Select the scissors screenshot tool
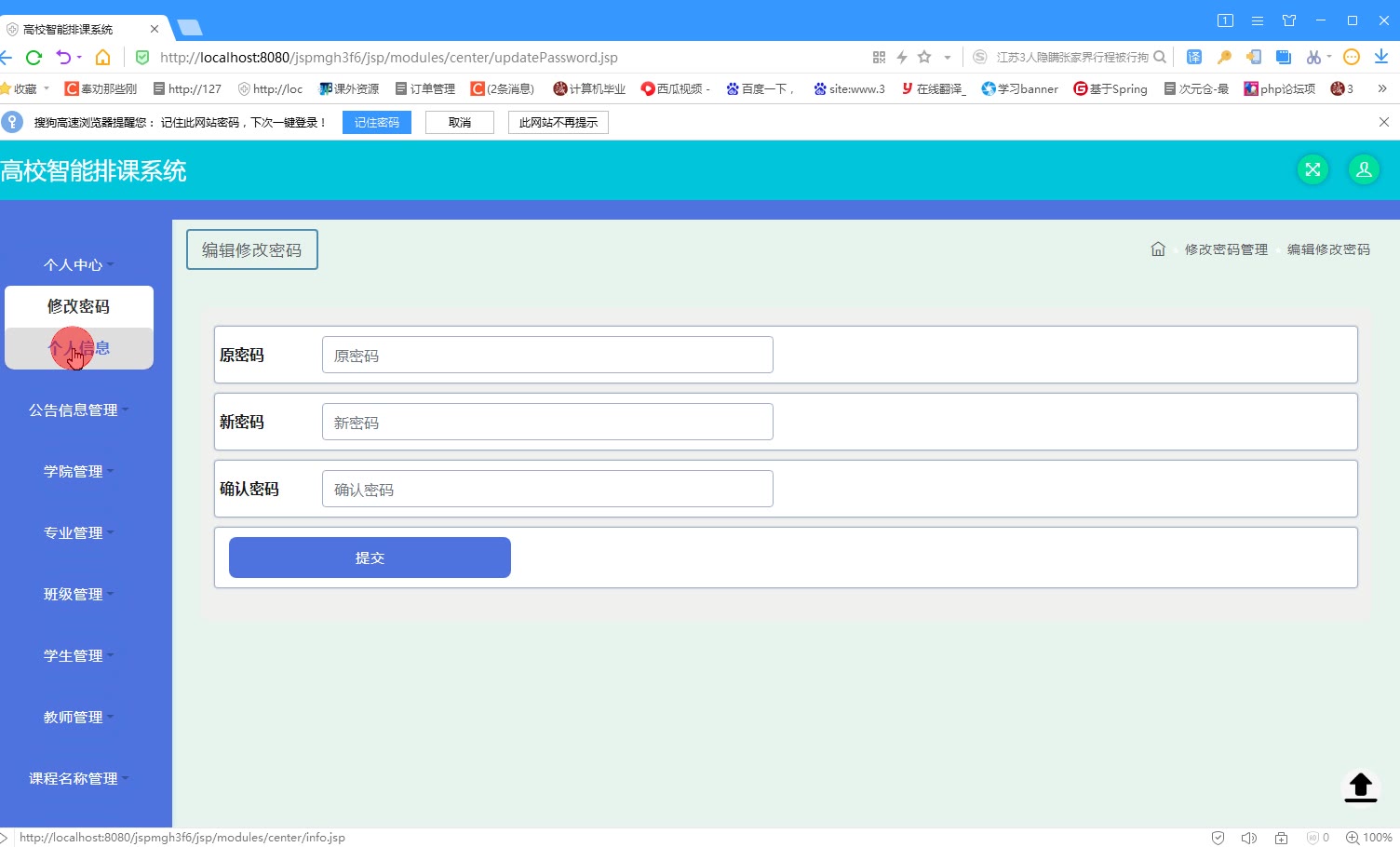1400x847 pixels. (1313, 58)
